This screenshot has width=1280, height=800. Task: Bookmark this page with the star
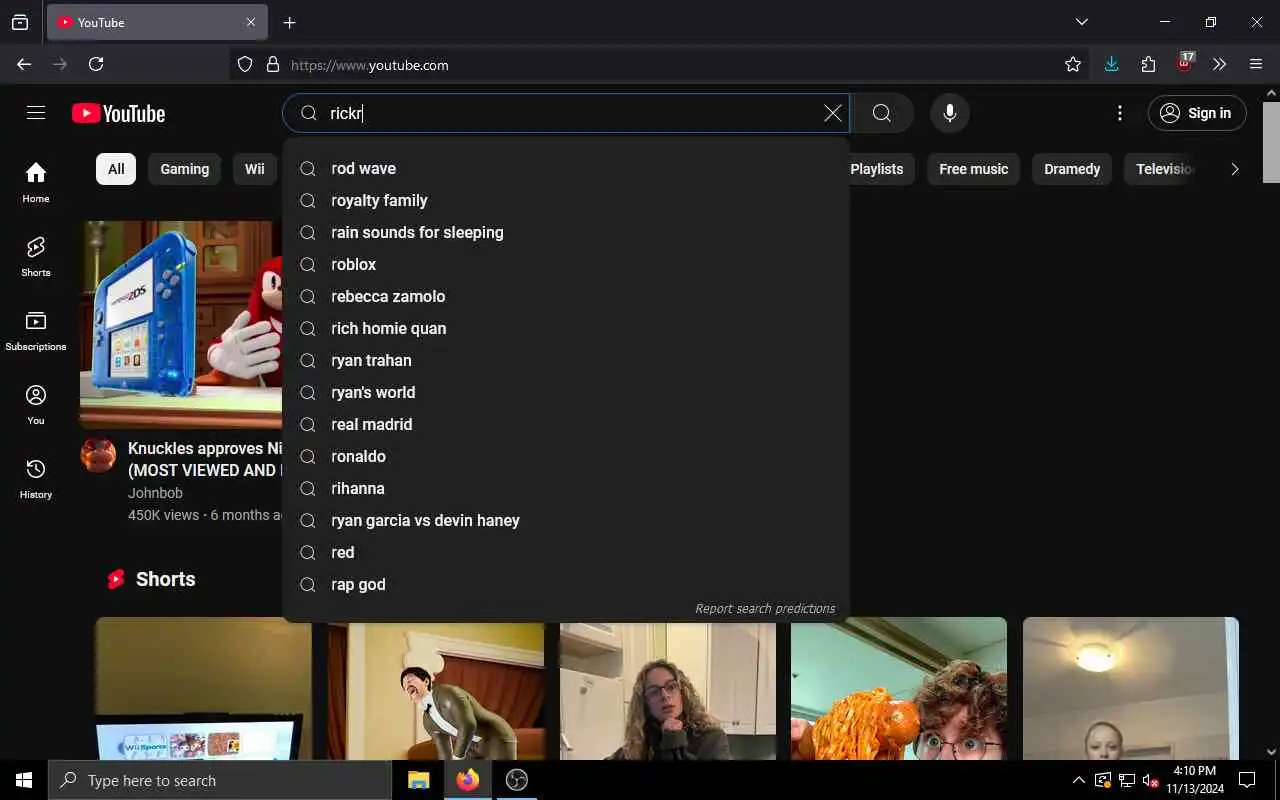[1073, 64]
